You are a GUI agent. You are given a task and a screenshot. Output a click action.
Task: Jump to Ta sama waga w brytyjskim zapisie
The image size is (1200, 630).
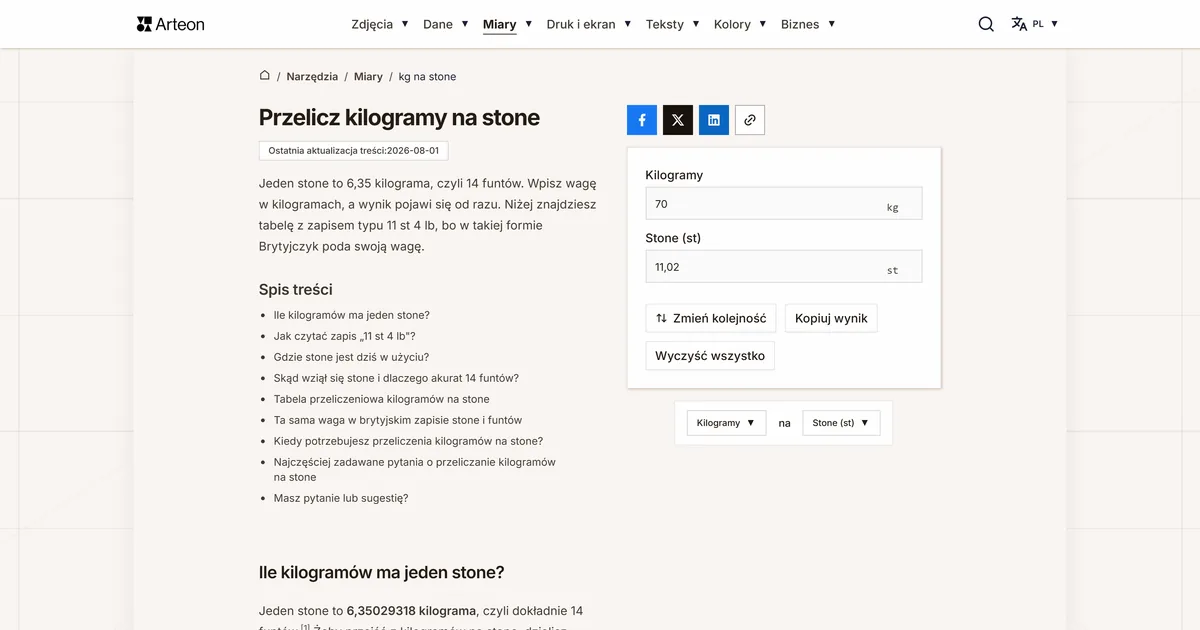click(398, 420)
